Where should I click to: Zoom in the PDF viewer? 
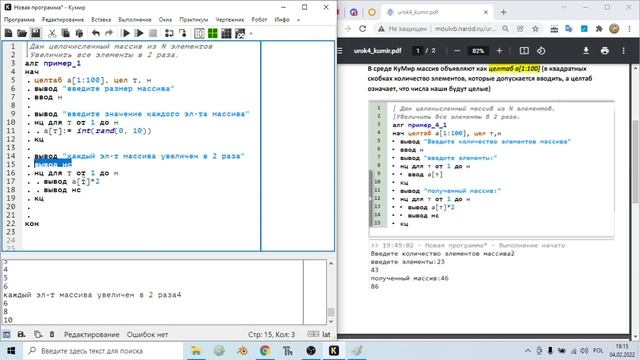point(499,51)
